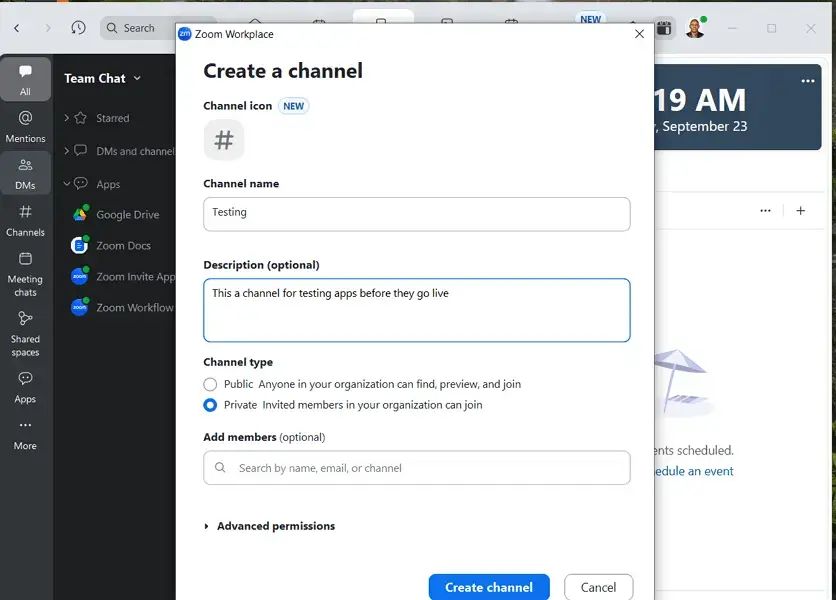Cancel channel creation

(x=598, y=587)
